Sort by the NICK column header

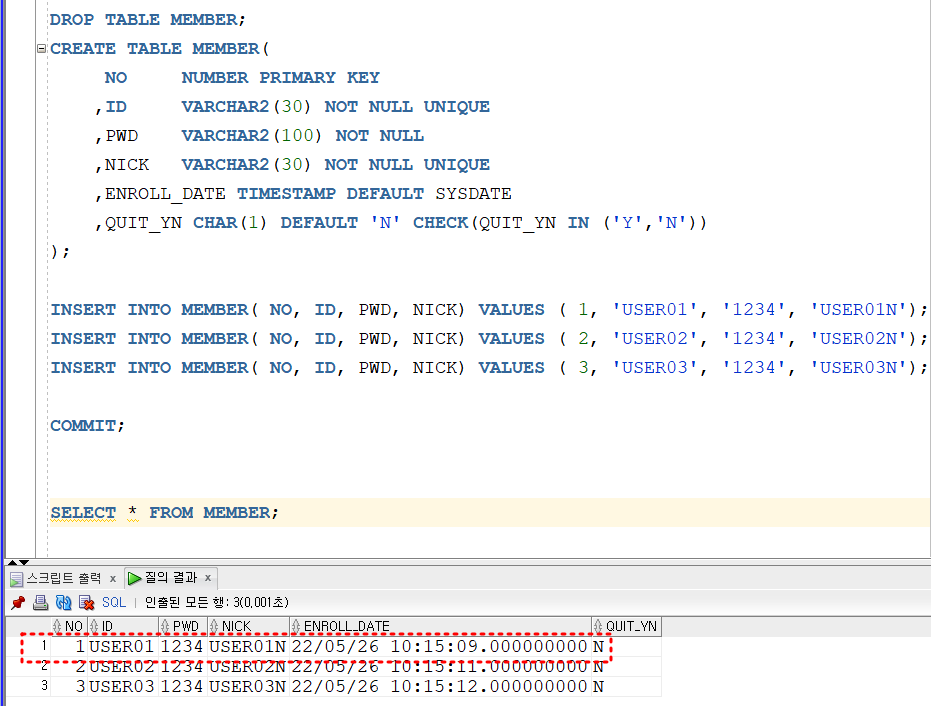click(x=249, y=626)
